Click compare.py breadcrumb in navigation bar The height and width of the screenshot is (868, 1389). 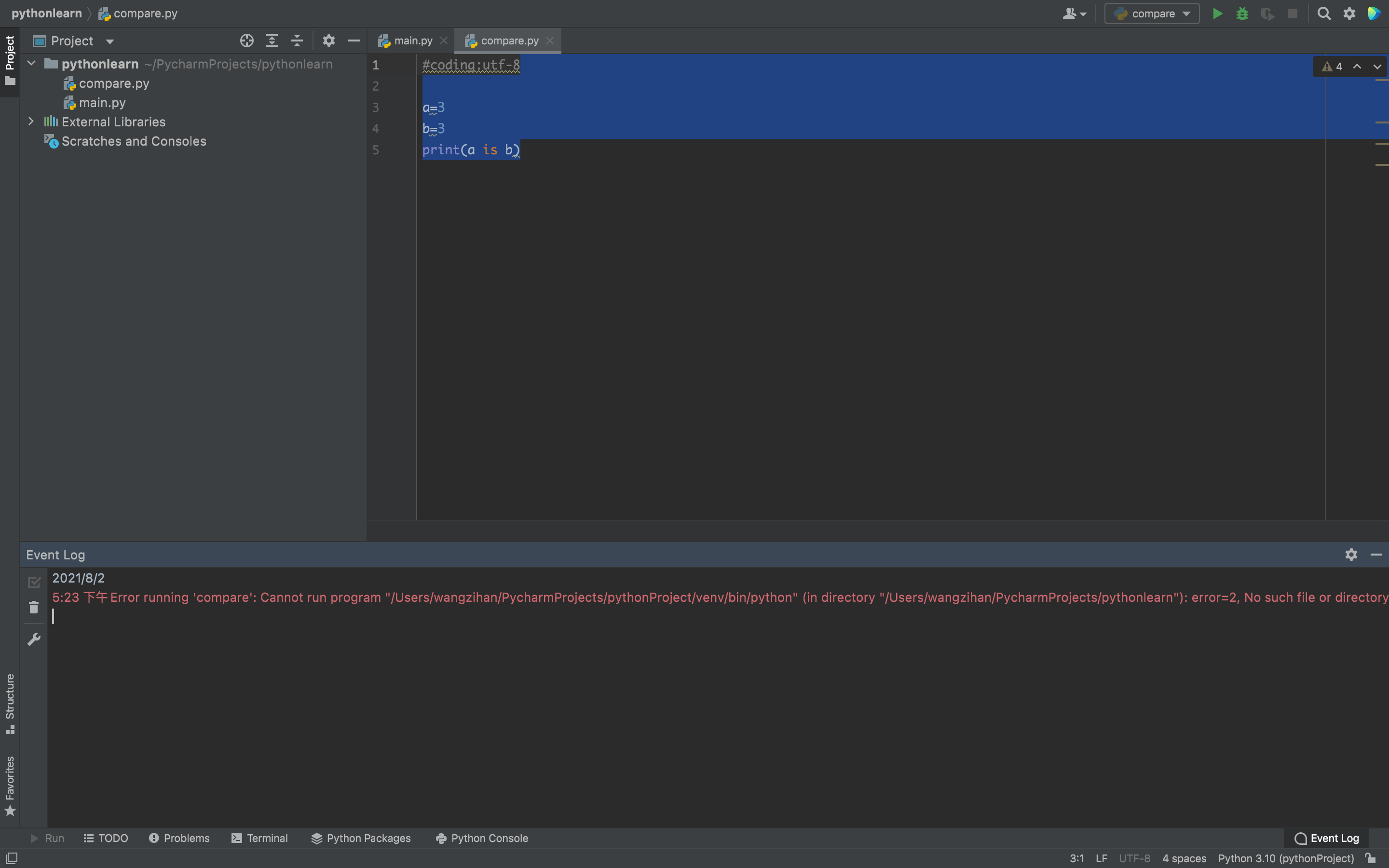[x=138, y=13]
